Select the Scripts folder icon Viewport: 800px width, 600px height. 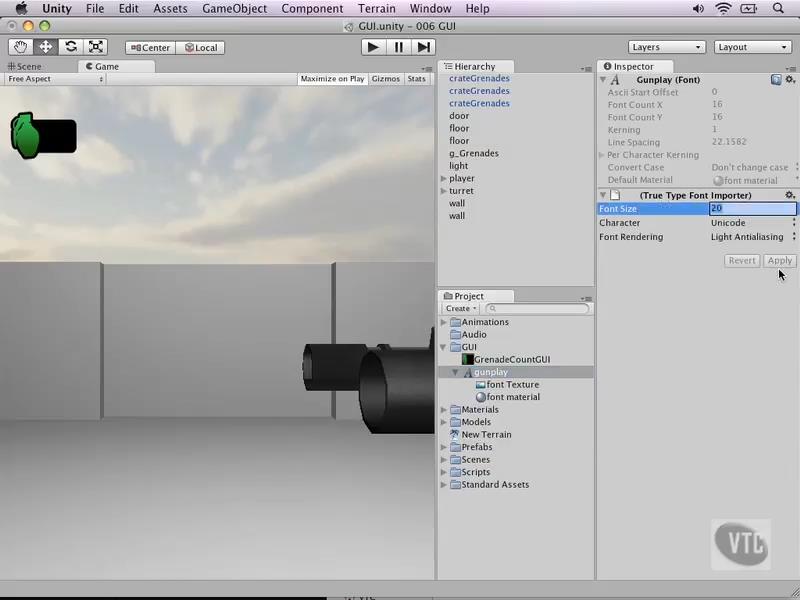[455, 472]
